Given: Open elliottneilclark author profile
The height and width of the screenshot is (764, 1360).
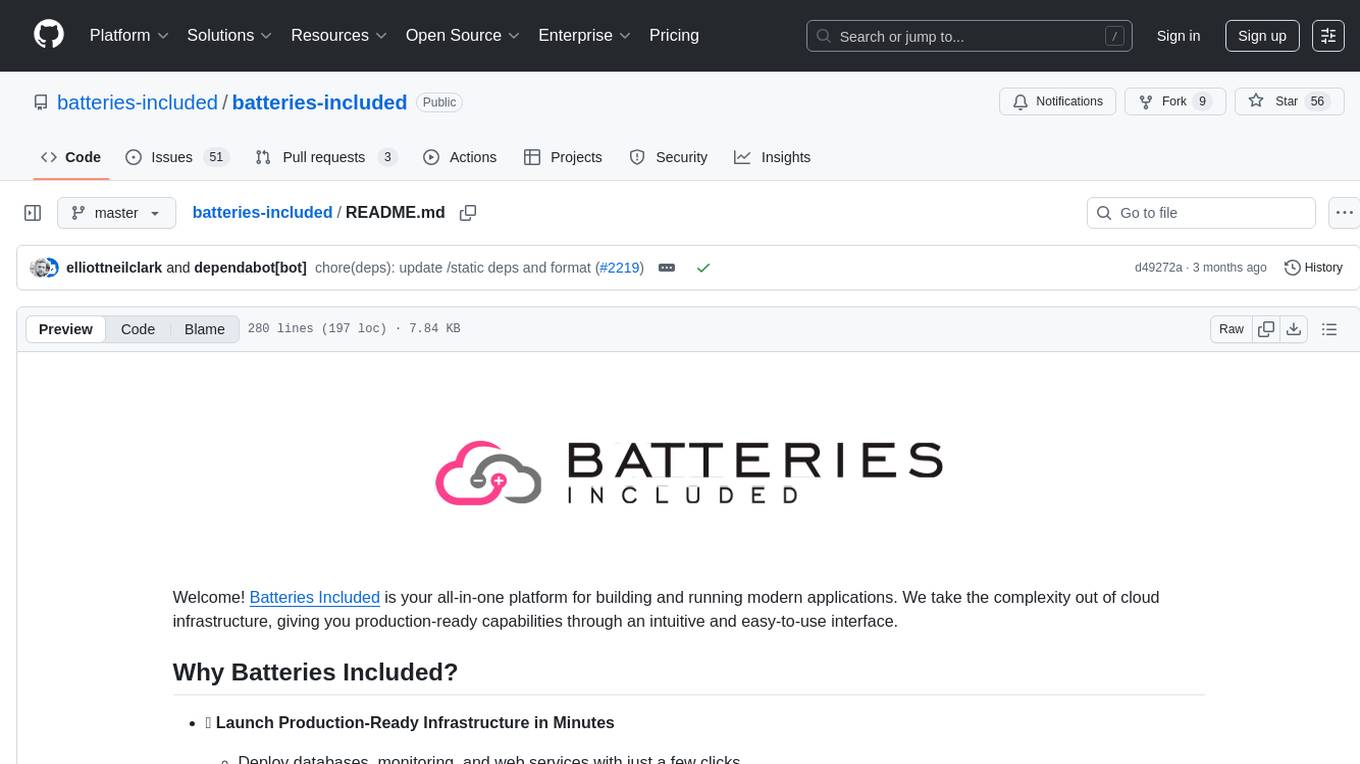Looking at the screenshot, I should click(x=114, y=268).
